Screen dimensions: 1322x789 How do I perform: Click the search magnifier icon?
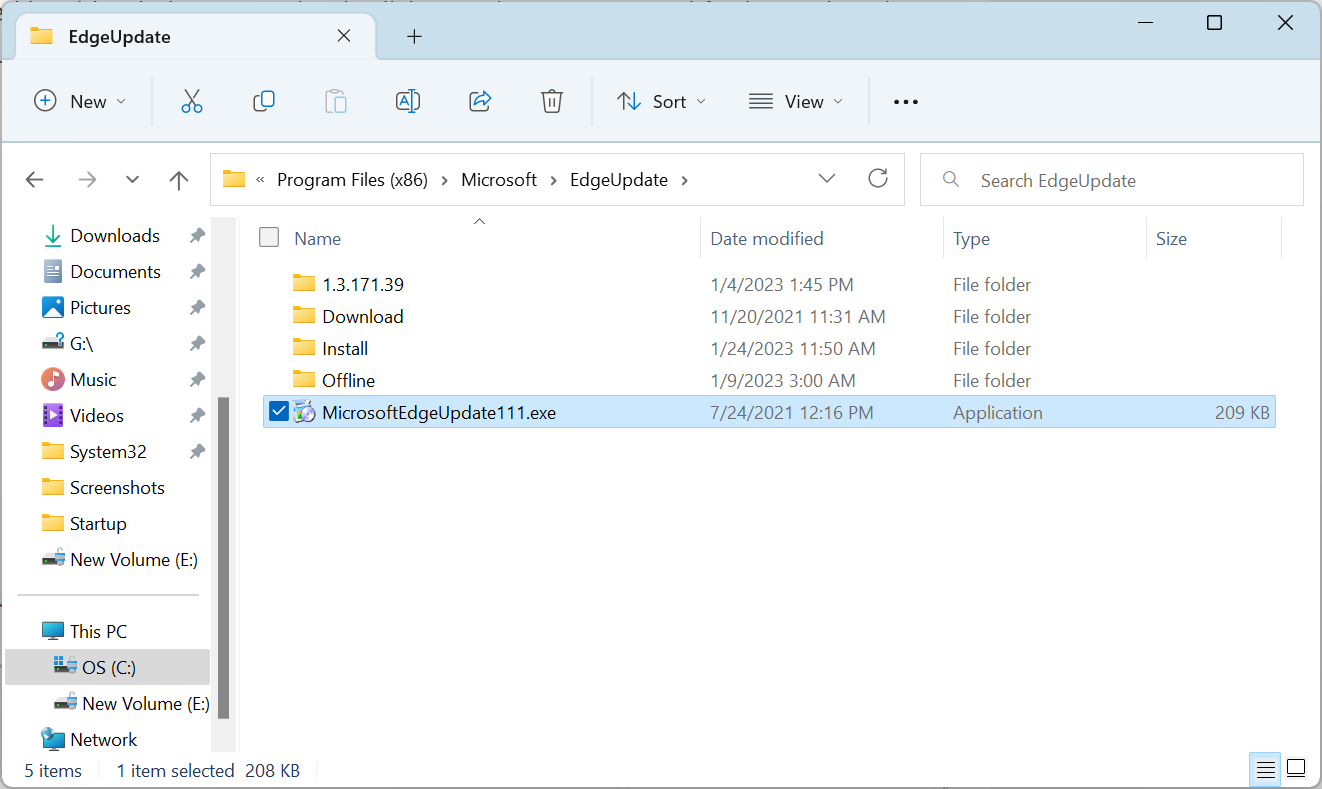[x=952, y=180]
